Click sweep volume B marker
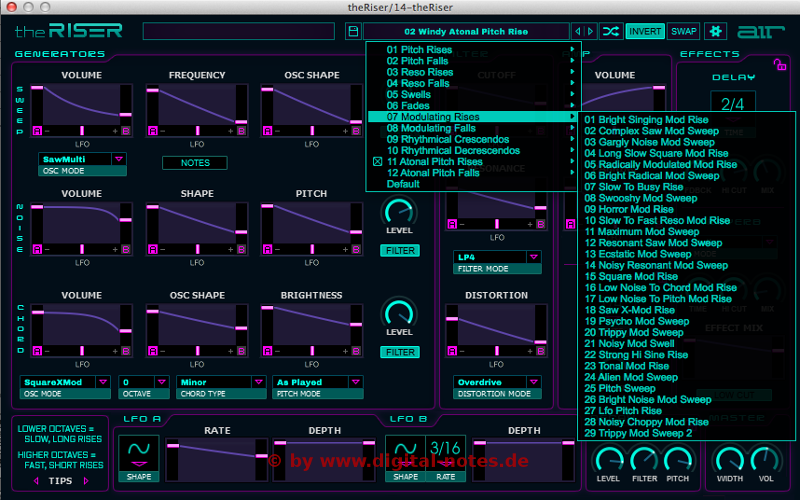 click(x=126, y=131)
